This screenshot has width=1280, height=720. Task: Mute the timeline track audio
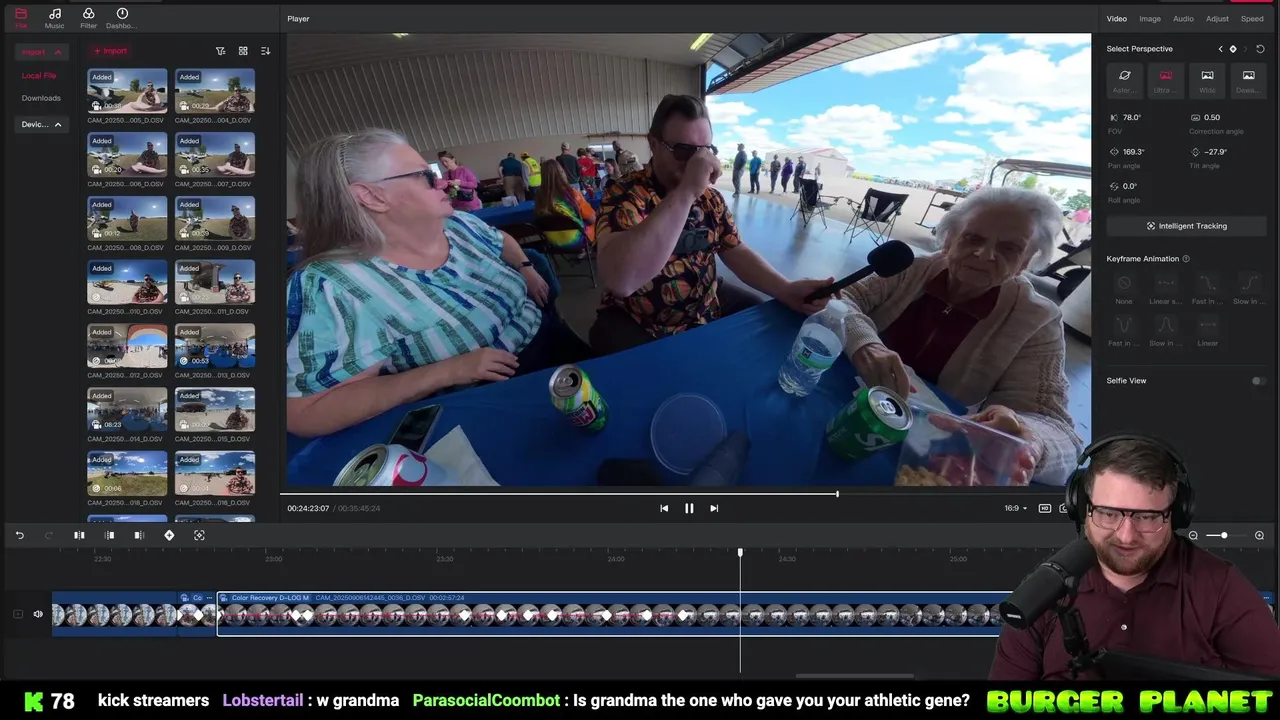(x=38, y=614)
